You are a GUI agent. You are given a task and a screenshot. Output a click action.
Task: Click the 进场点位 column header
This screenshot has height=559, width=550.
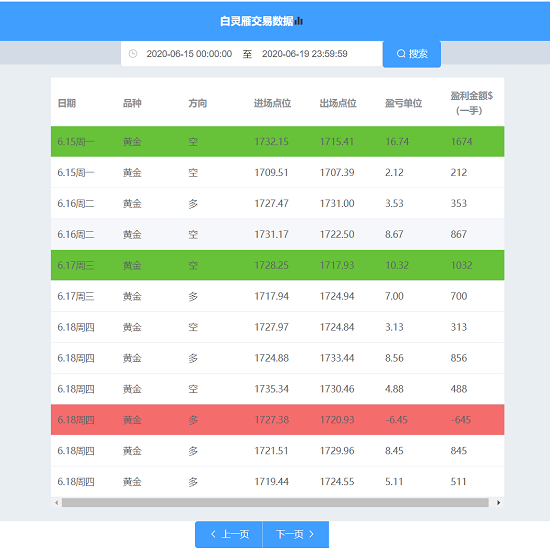tap(272, 103)
